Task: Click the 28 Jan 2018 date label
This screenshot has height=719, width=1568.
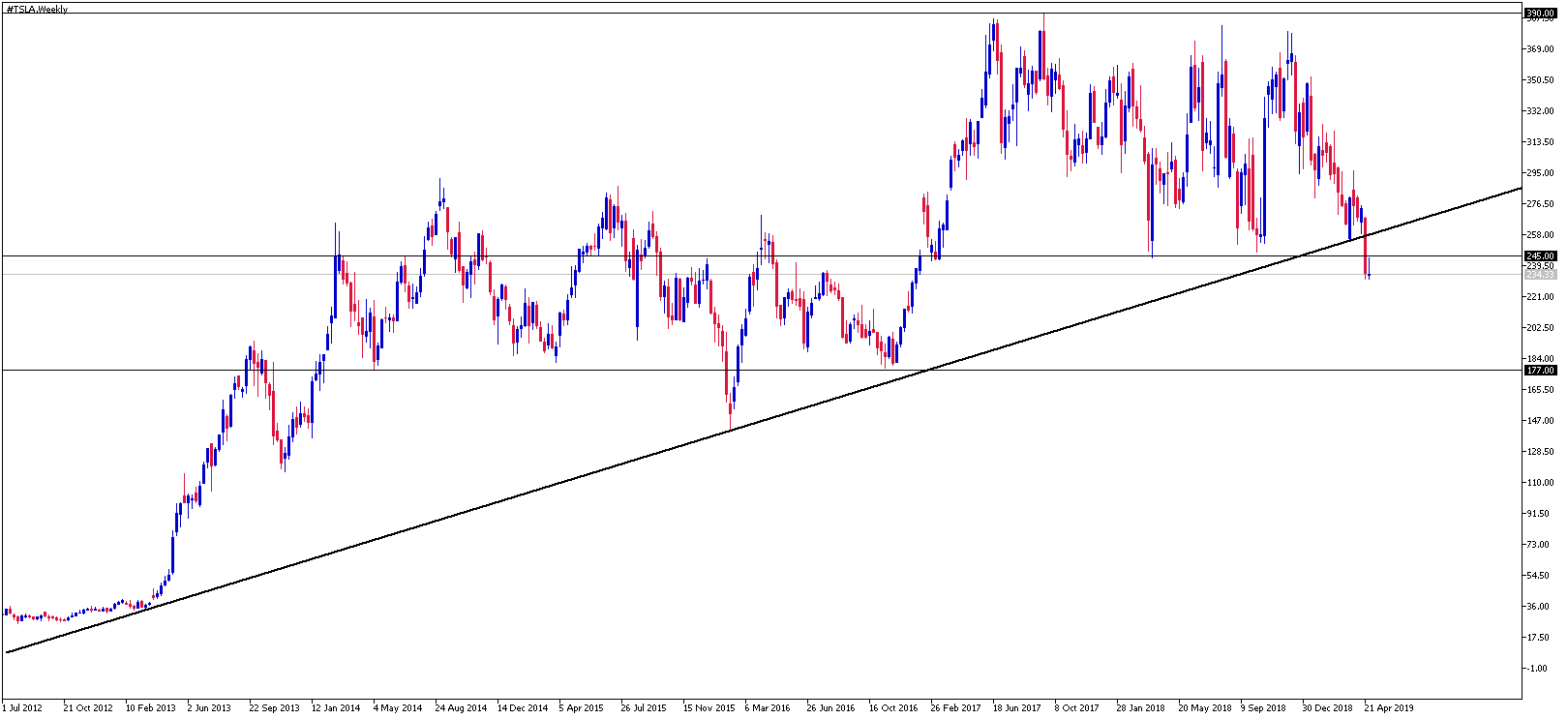Action: (x=1140, y=708)
